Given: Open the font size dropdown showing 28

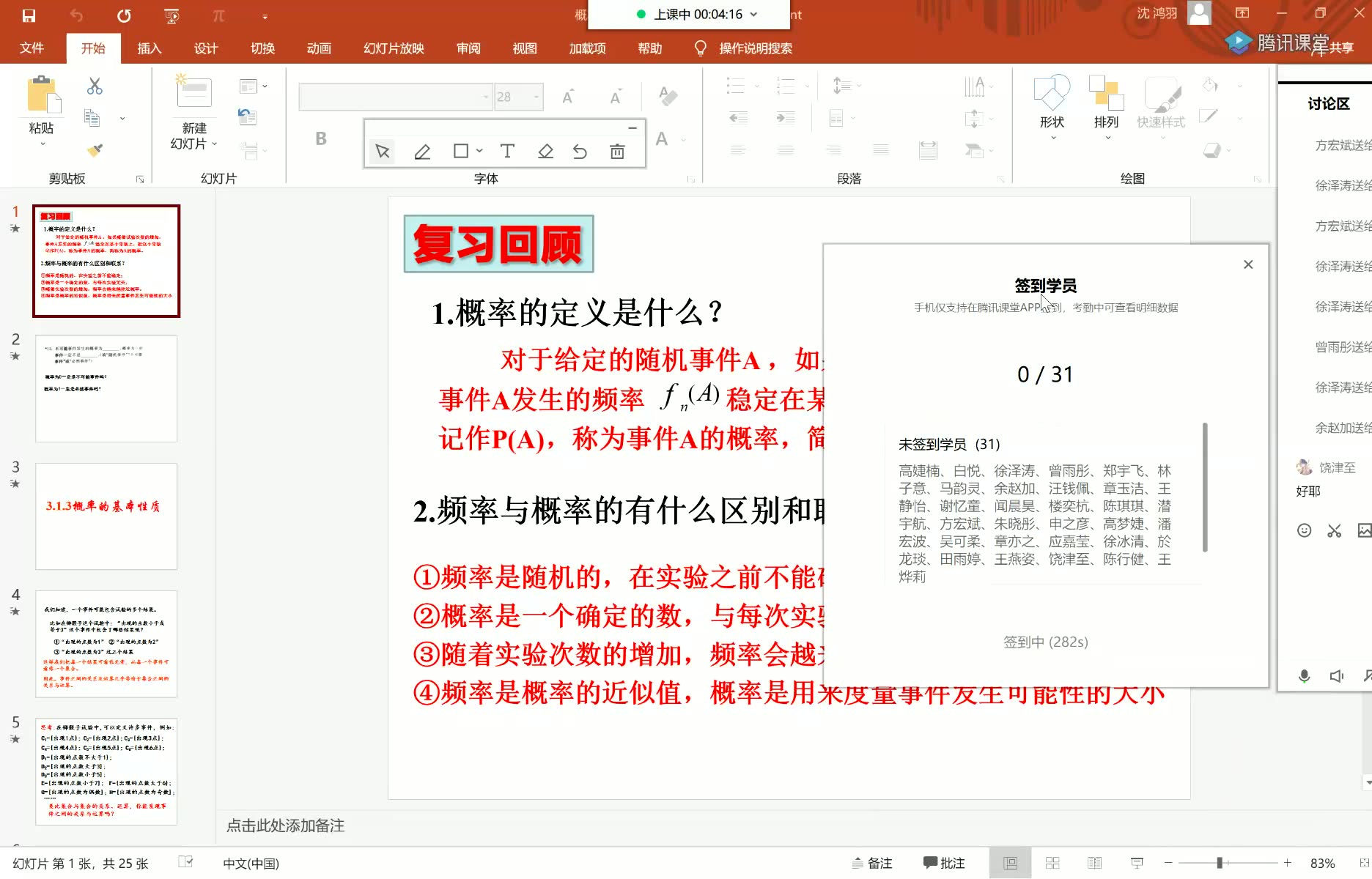Looking at the screenshot, I should [x=536, y=96].
